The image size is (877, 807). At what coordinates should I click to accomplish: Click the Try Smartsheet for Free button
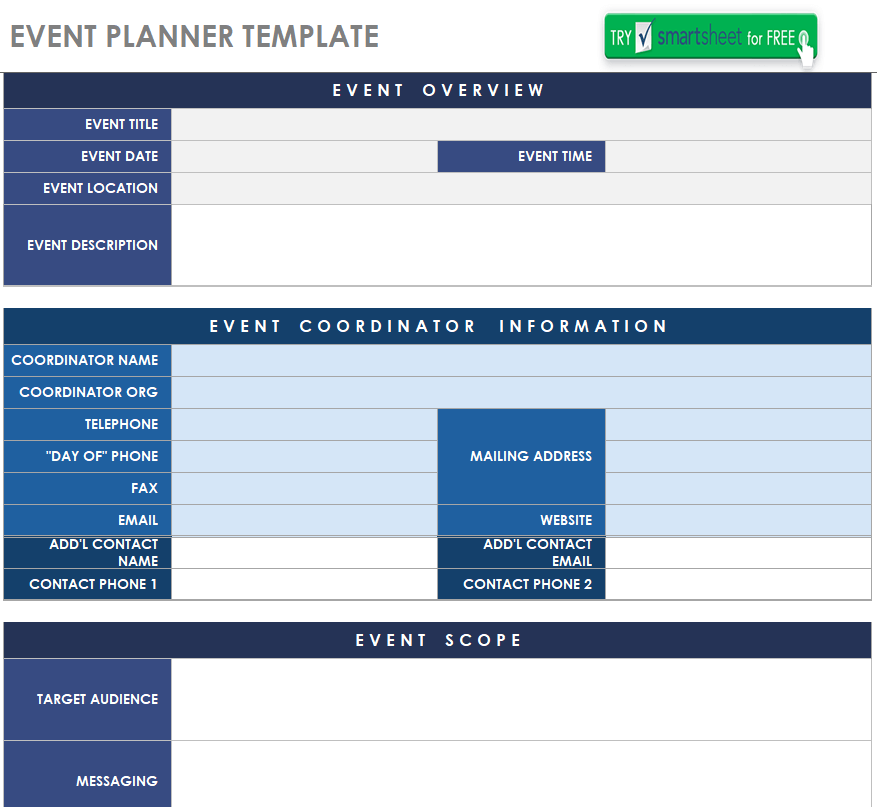pyautogui.click(x=710, y=39)
